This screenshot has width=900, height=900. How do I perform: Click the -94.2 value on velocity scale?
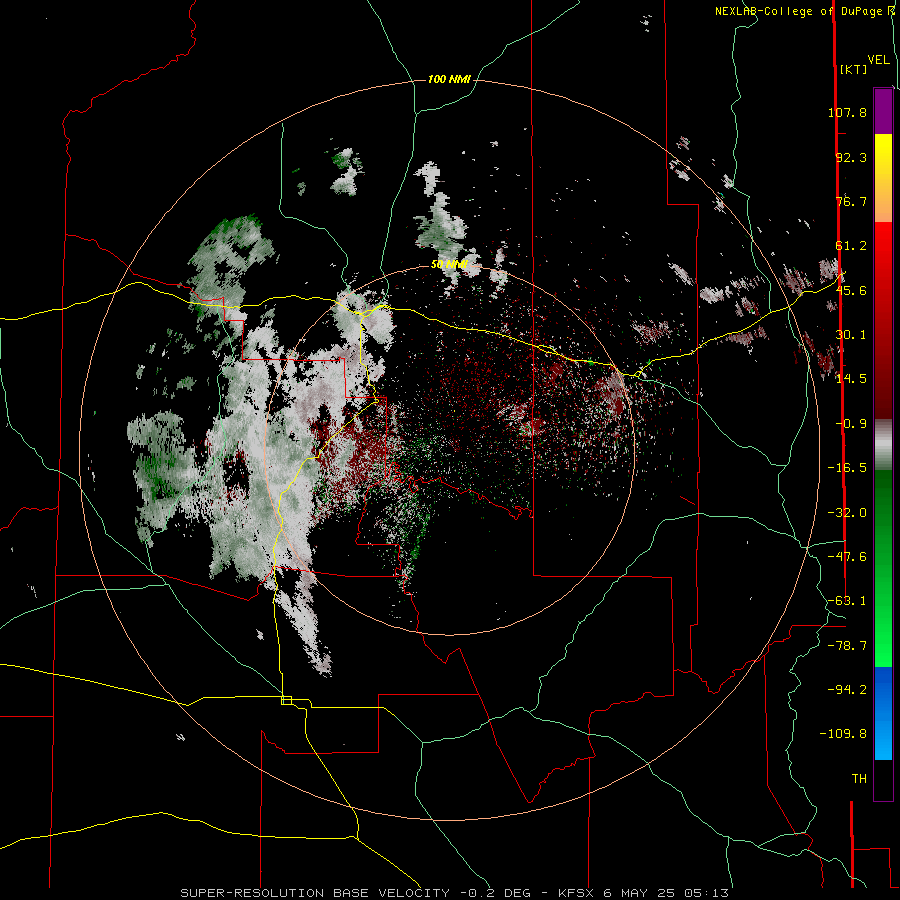[x=847, y=690]
